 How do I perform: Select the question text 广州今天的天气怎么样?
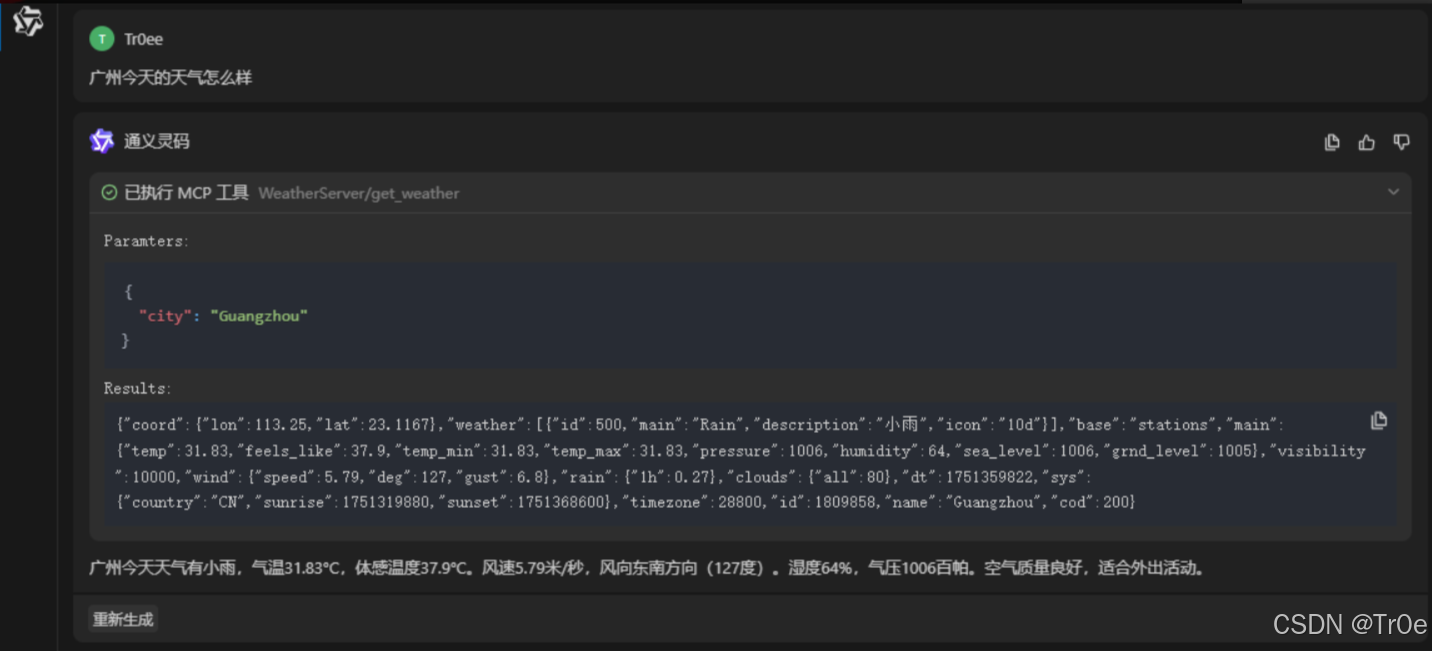pos(171,77)
